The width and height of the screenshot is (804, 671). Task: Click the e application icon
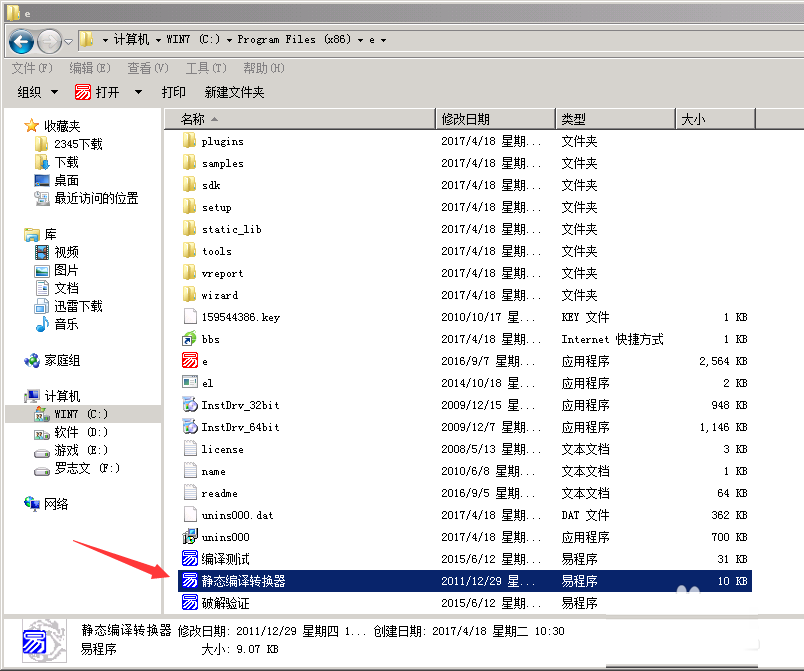click(x=189, y=361)
